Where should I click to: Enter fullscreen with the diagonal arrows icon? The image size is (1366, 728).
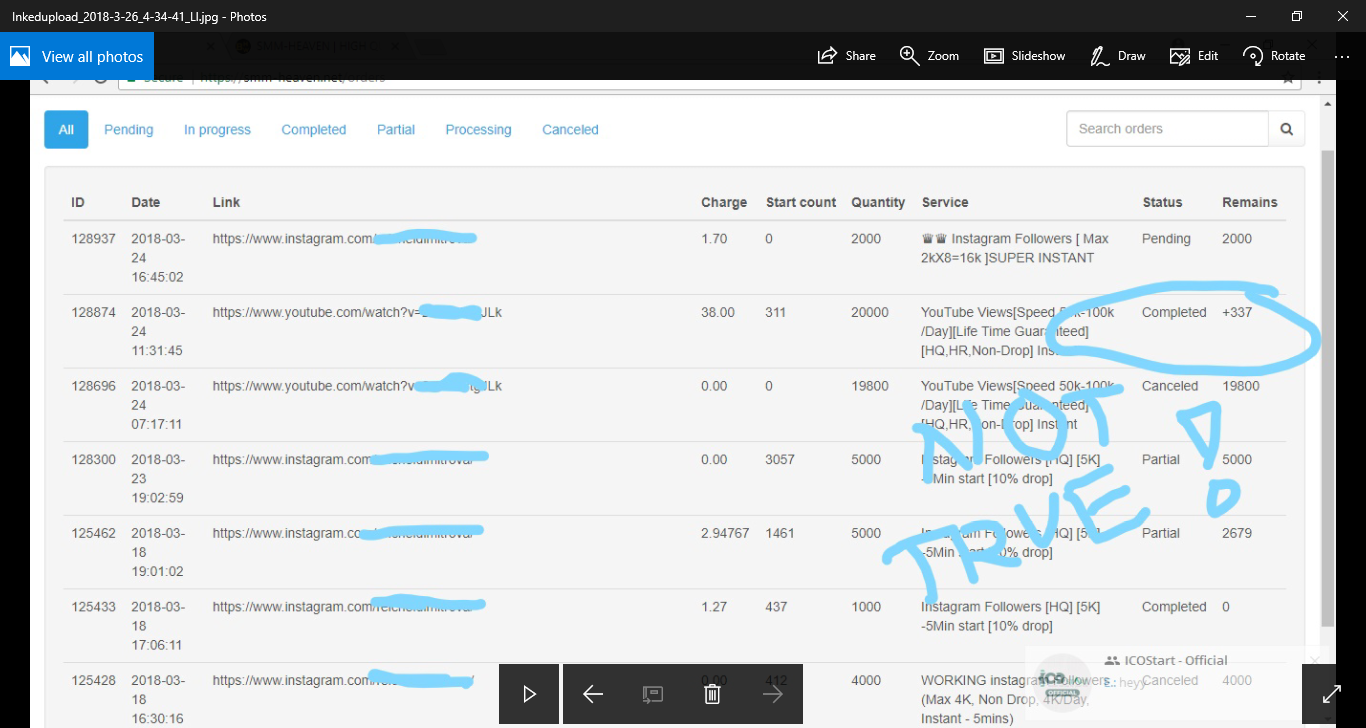pos(1332,694)
